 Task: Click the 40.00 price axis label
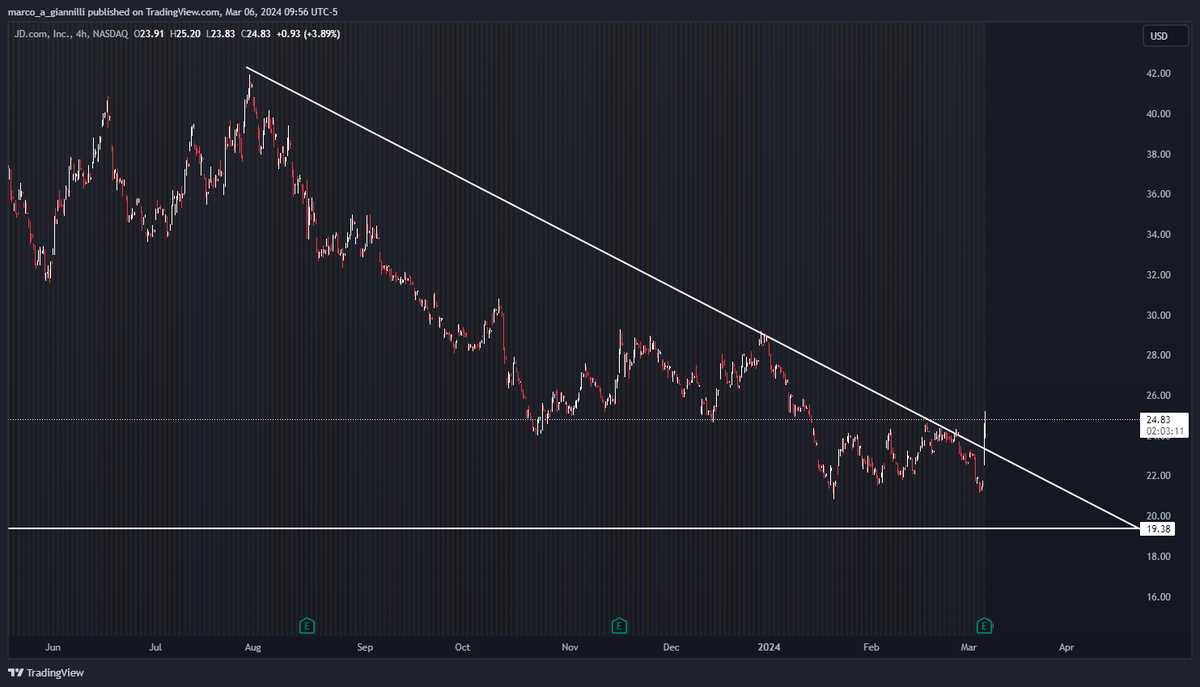(1159, 114)
